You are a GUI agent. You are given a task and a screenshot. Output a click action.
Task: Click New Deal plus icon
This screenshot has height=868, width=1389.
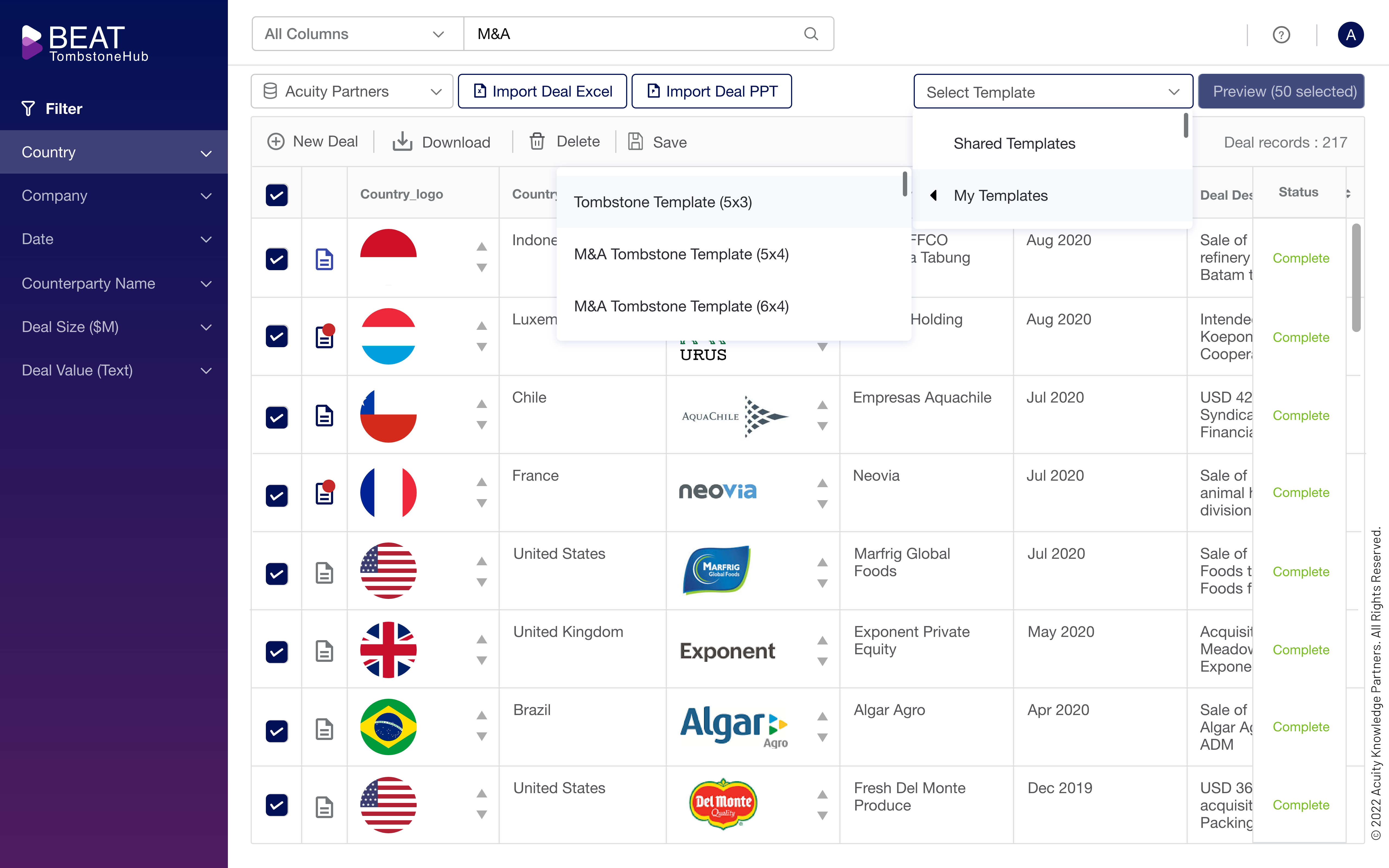276,141
